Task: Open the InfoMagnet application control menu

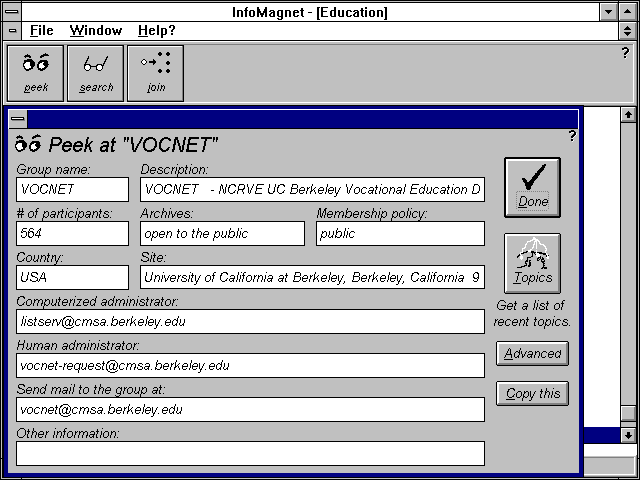Action: point(11,12)
